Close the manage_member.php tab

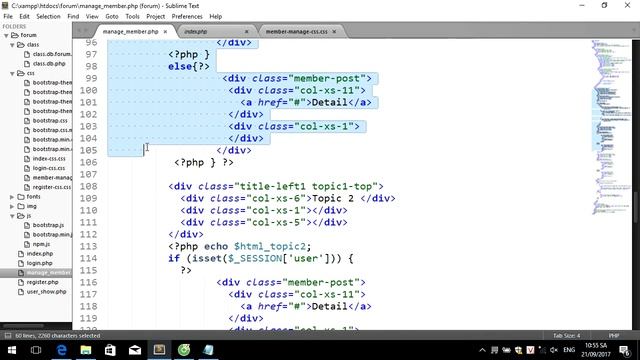point(165,31)
